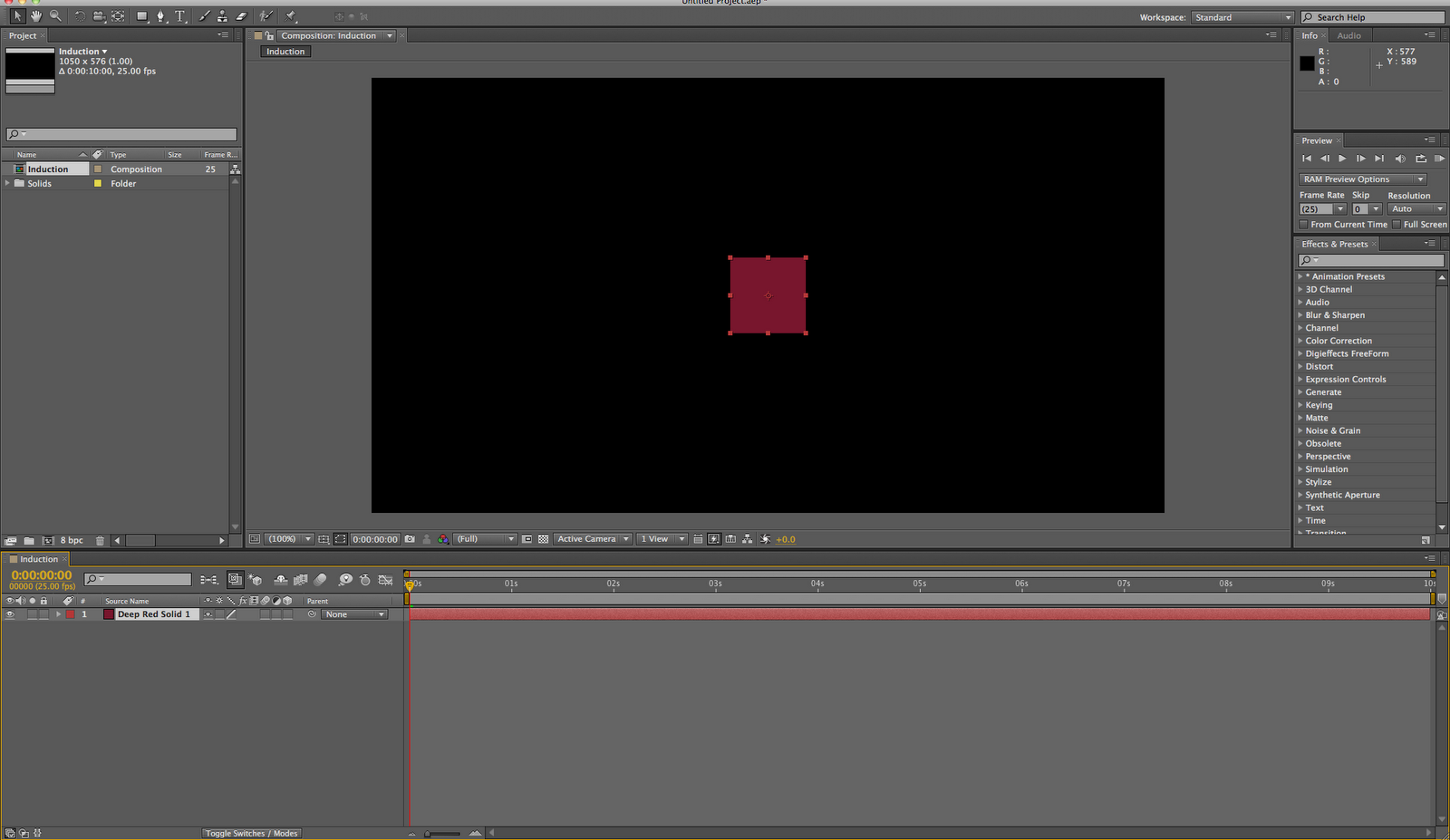Viewport: 1450px width, 840px height.
Task: Click the current time display field
Action: pos(40,574)
